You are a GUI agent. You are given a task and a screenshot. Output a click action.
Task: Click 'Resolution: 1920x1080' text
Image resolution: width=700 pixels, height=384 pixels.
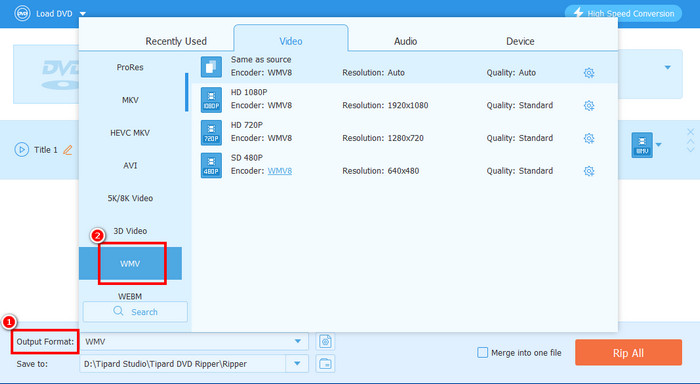[385, 105]
